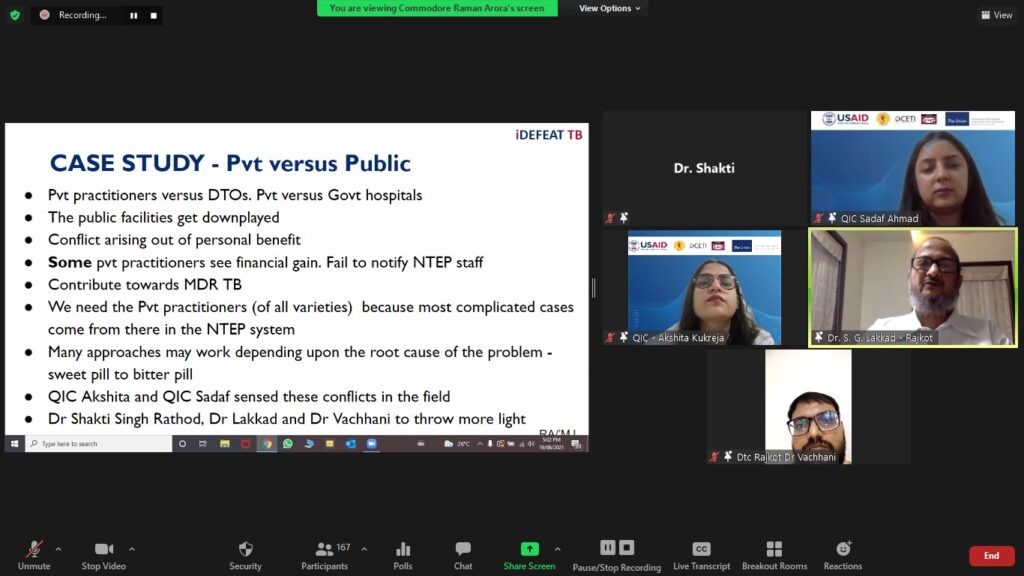Open Breakout Rooms

(774, 555)
